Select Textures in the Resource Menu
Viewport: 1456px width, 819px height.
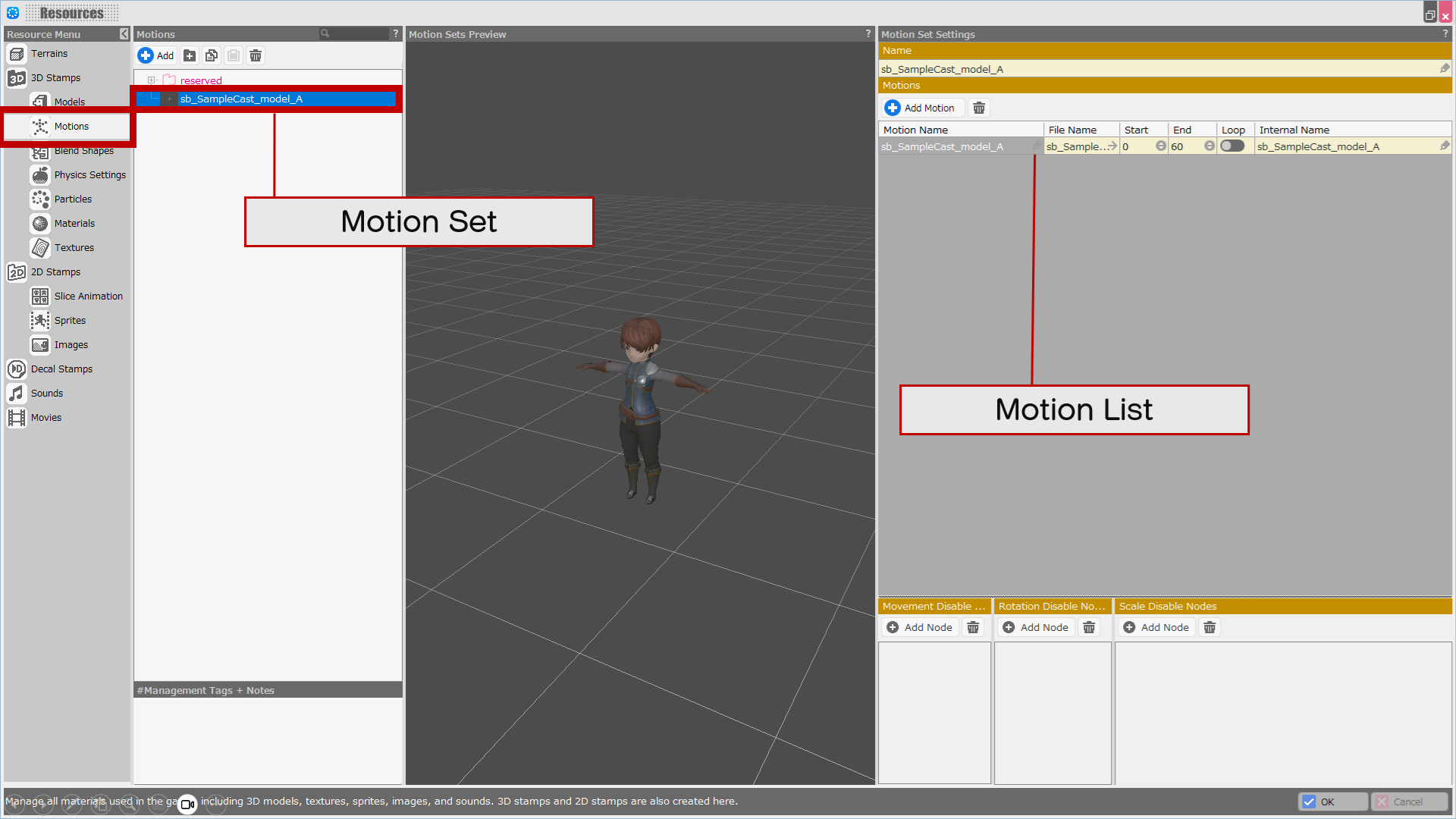[74, 248]
